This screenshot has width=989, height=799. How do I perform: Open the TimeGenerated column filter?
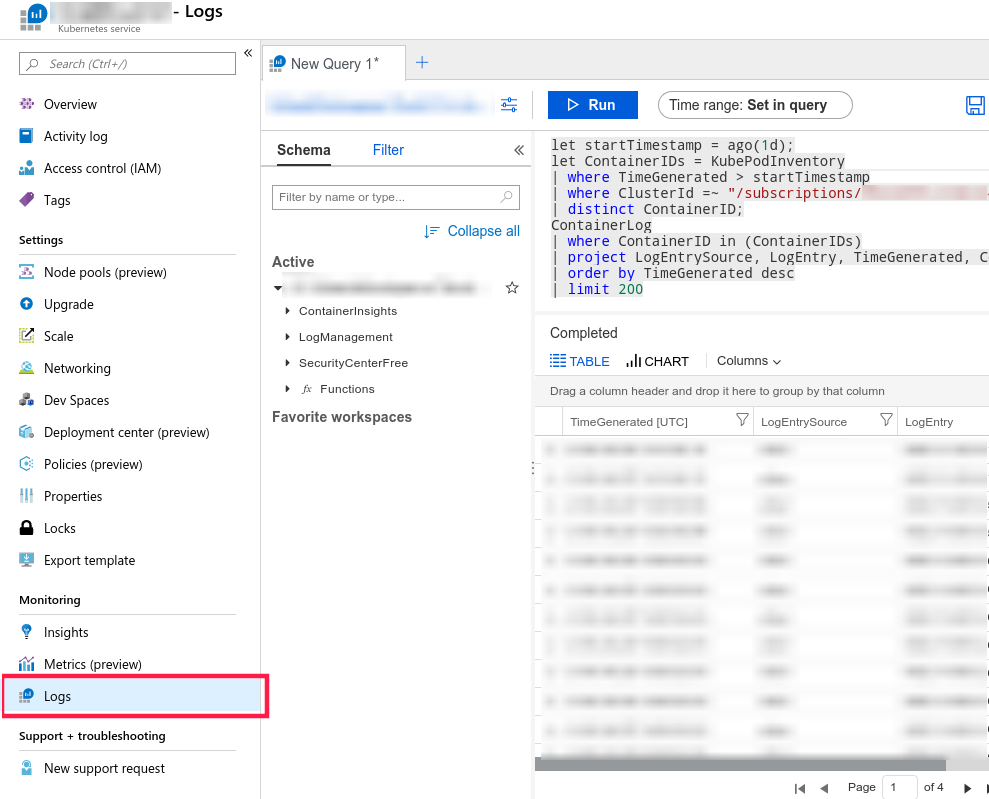741,421
